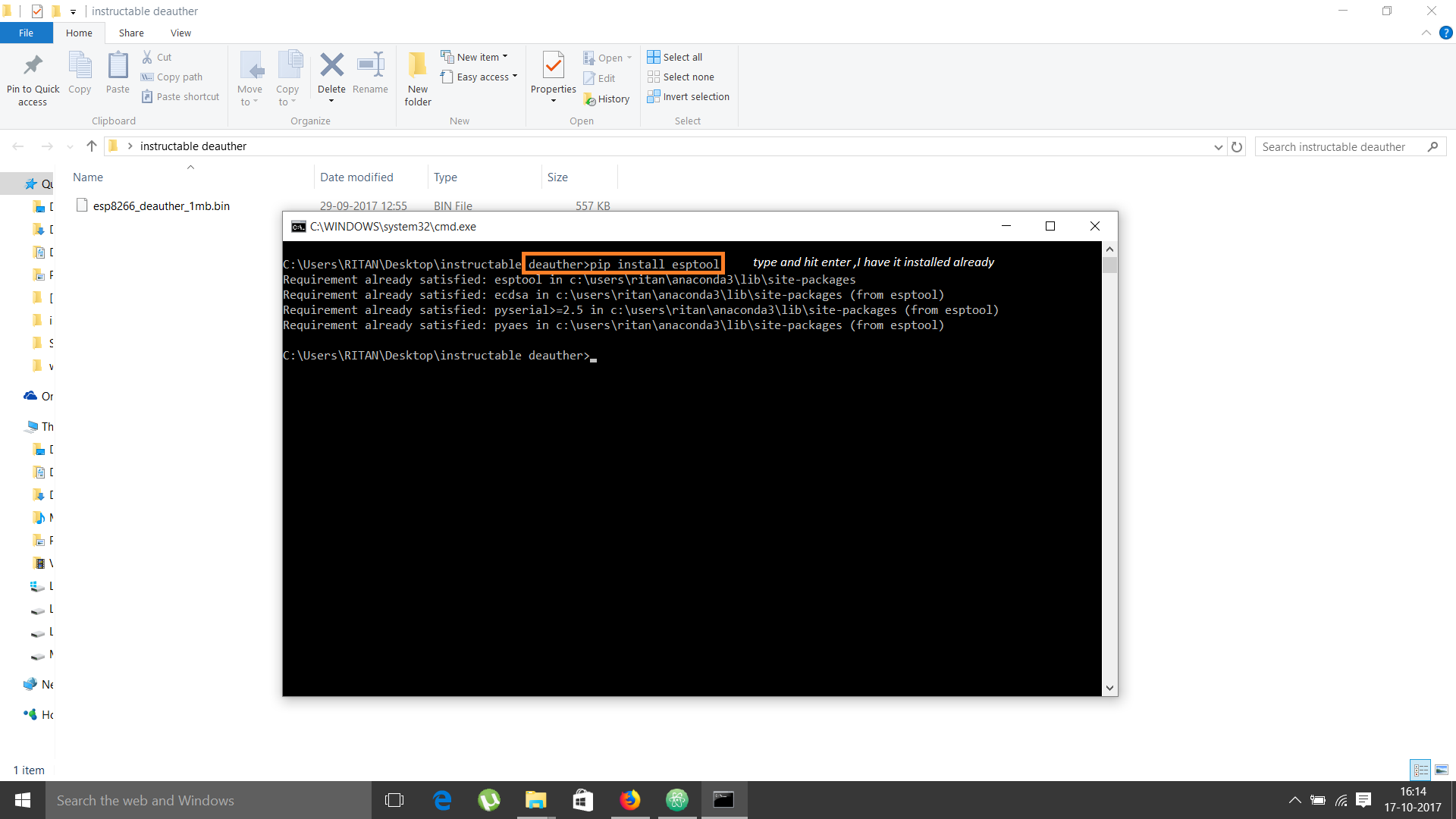
Task: Expand the New item dropdown
Action: [x=475, y=57]
